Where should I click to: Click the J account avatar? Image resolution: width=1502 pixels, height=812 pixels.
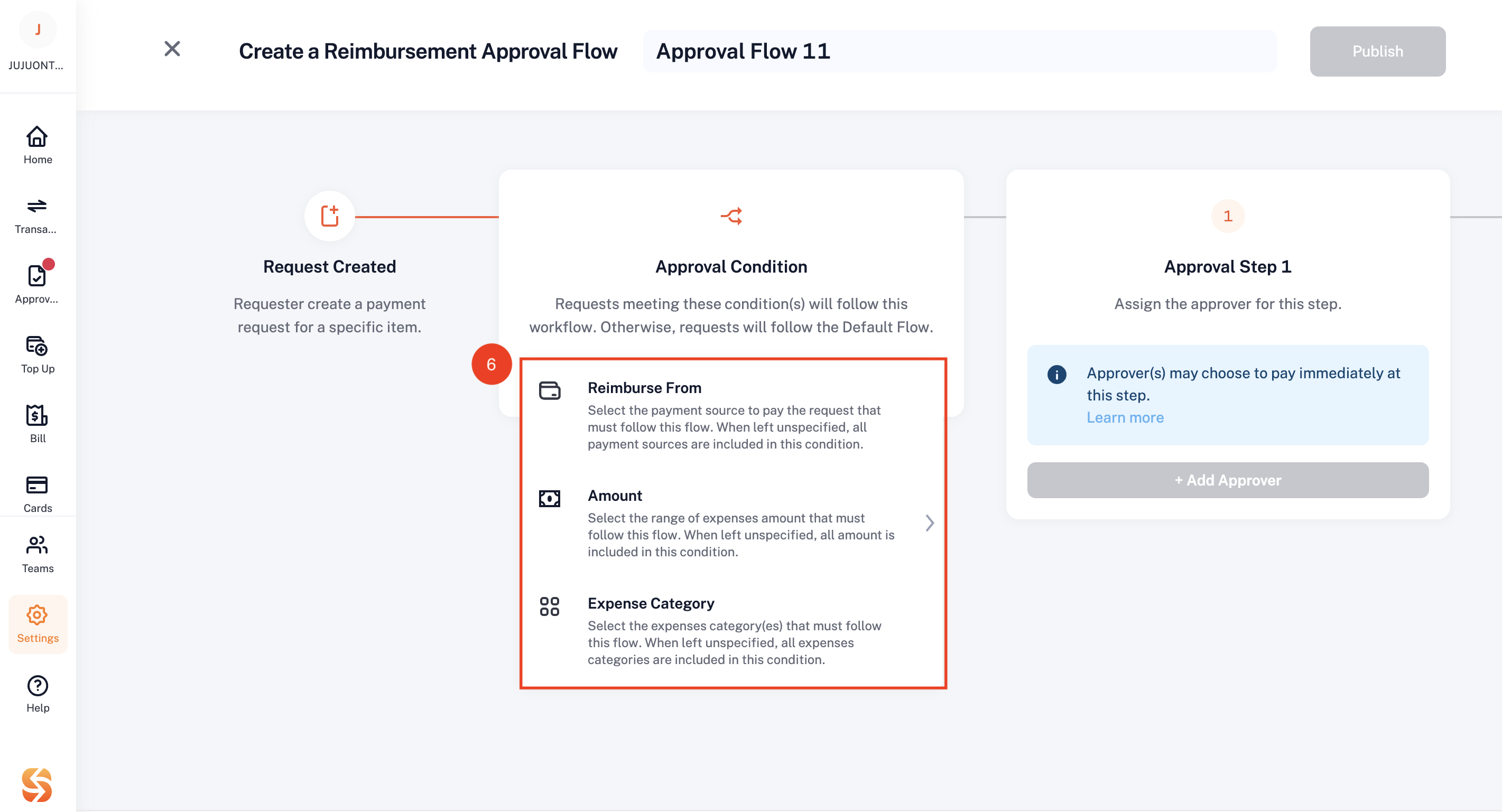pos(38,29)
